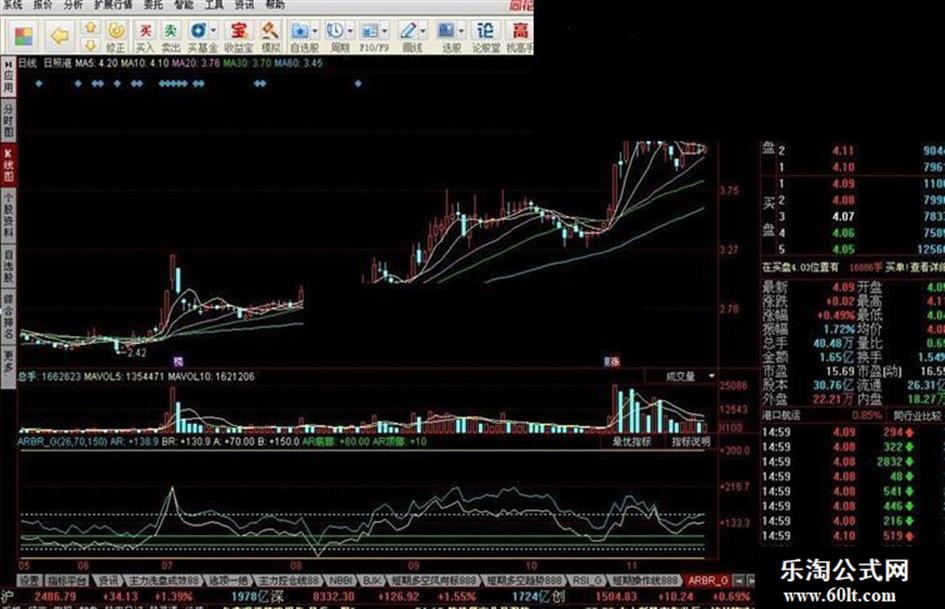Screen dimensions: 945x609
Task: Switch to the 分时图 sidebar tab
Action: tap(8, 119)
